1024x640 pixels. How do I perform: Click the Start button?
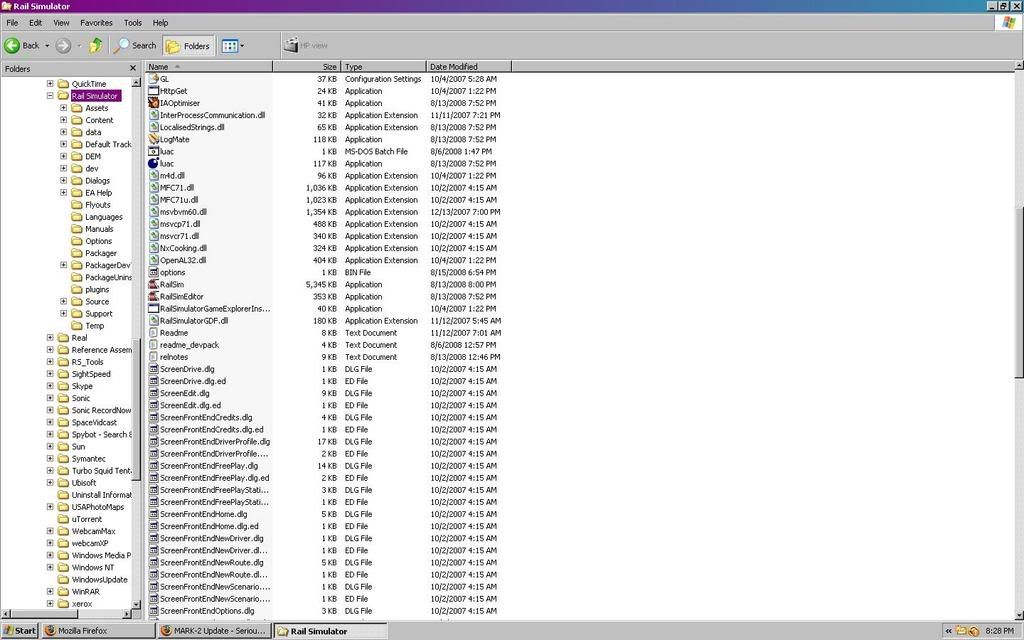coord(20,631)
